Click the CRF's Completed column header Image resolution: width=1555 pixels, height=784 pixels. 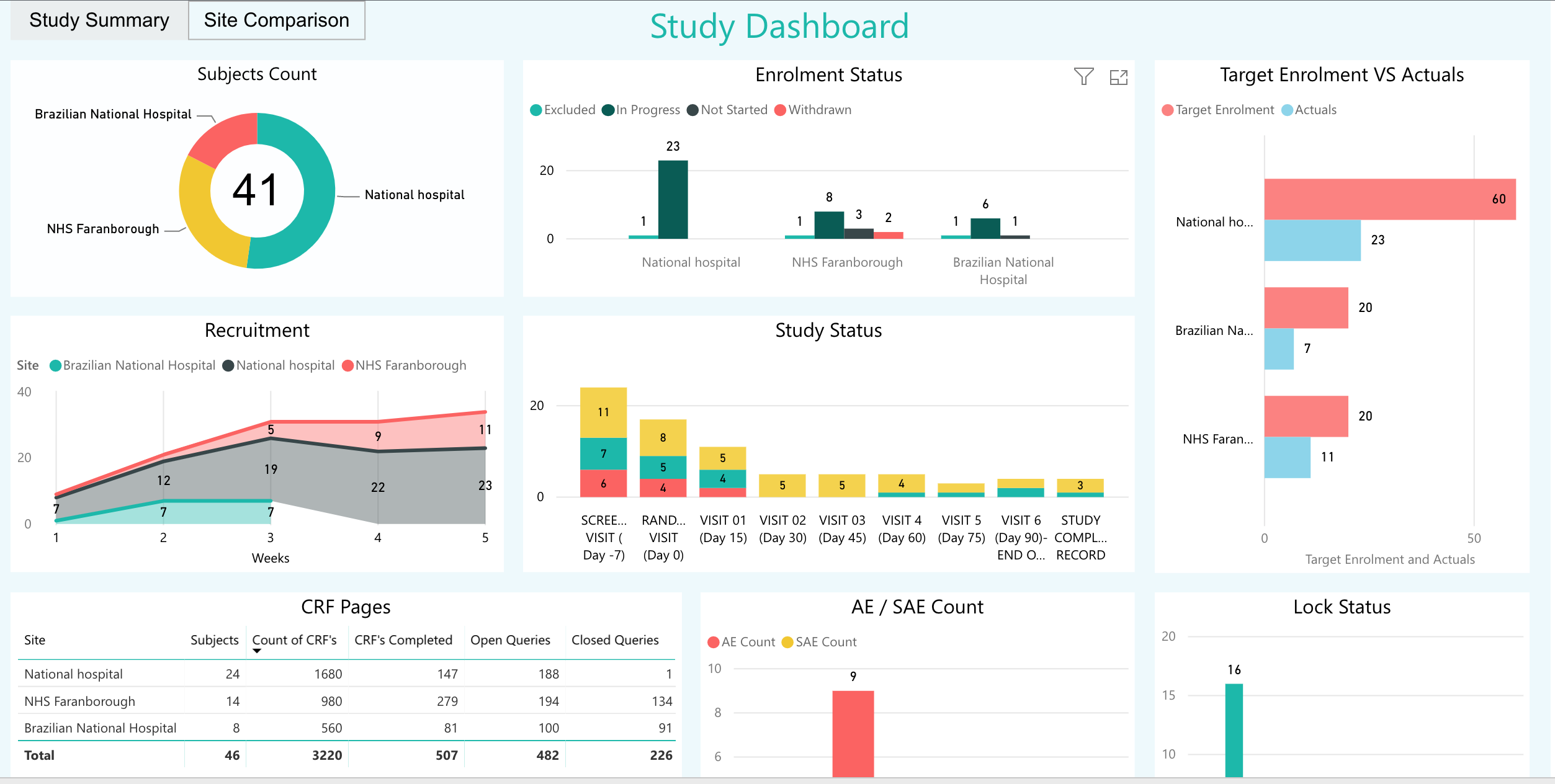[x=403, y=640]
